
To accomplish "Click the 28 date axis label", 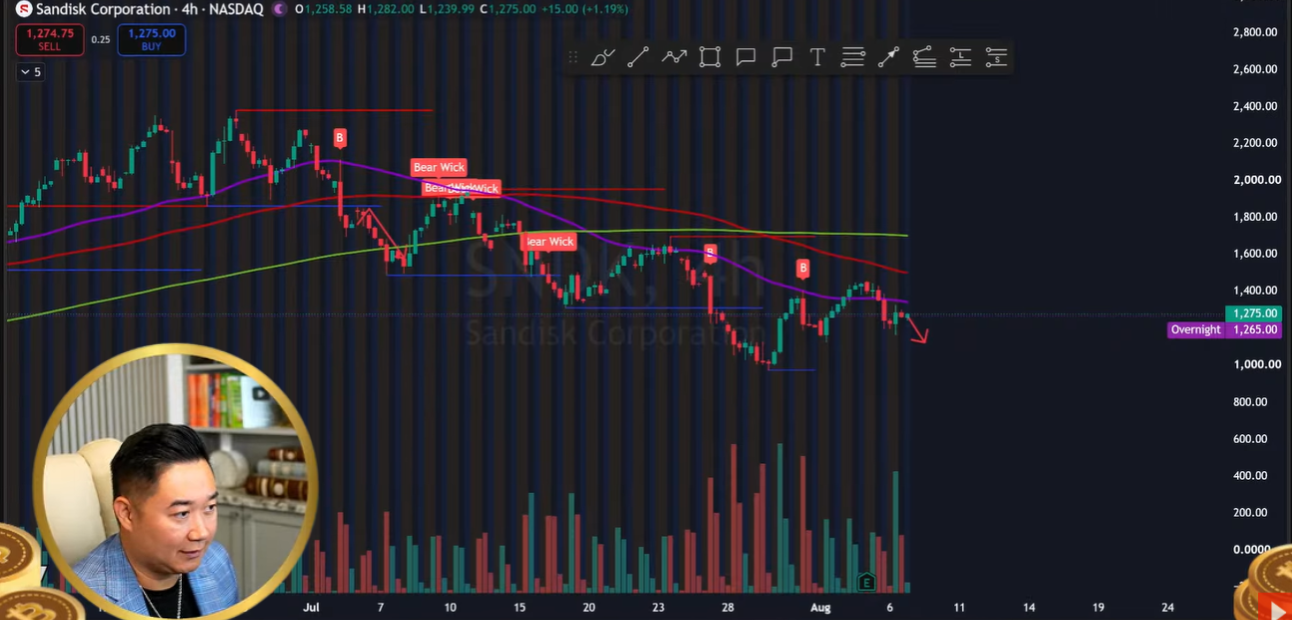I will 729,607.
